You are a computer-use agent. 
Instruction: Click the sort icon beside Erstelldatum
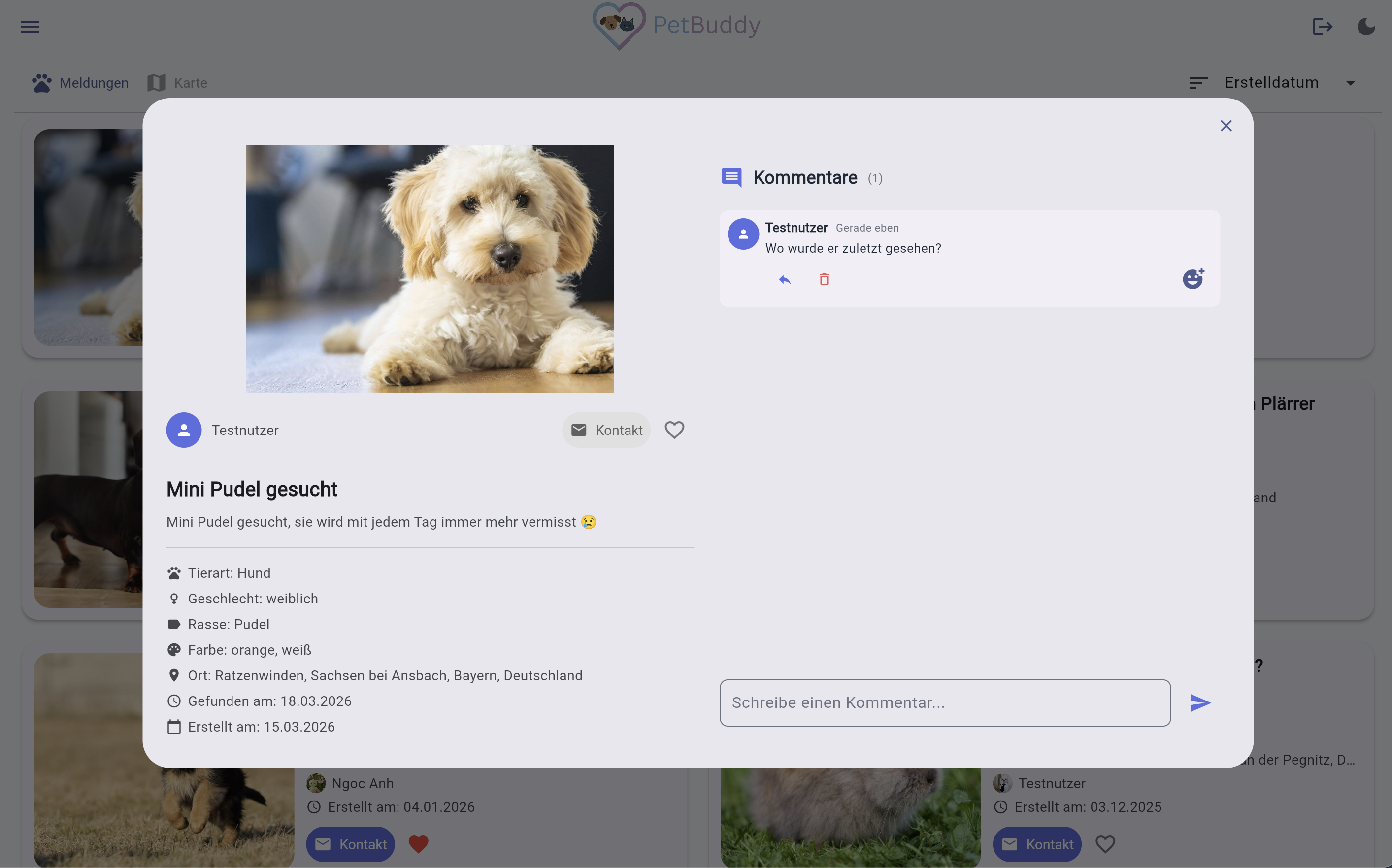pyautogui.click(x=1198, y=83)
